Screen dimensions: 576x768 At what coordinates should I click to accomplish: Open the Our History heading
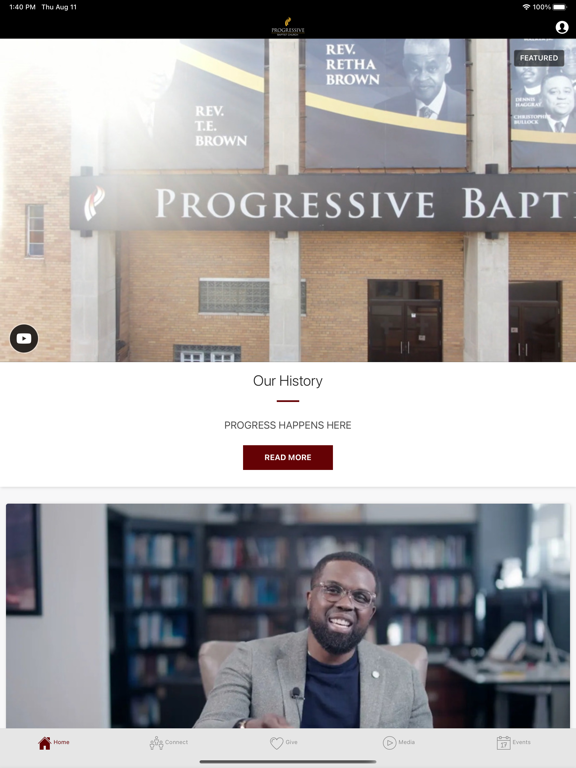click(288, 381)
